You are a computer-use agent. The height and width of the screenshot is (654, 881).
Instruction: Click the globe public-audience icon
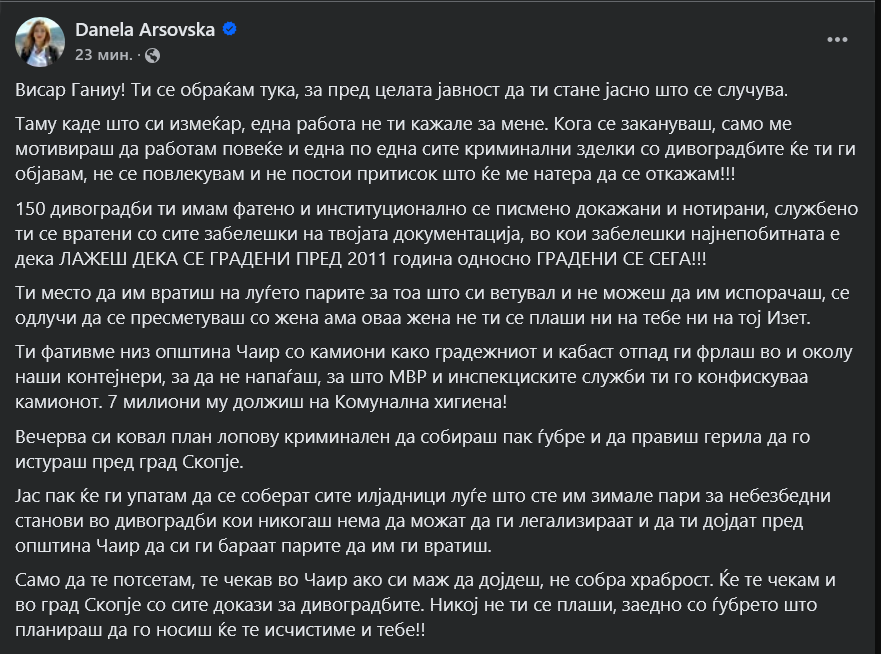point(152,55)
